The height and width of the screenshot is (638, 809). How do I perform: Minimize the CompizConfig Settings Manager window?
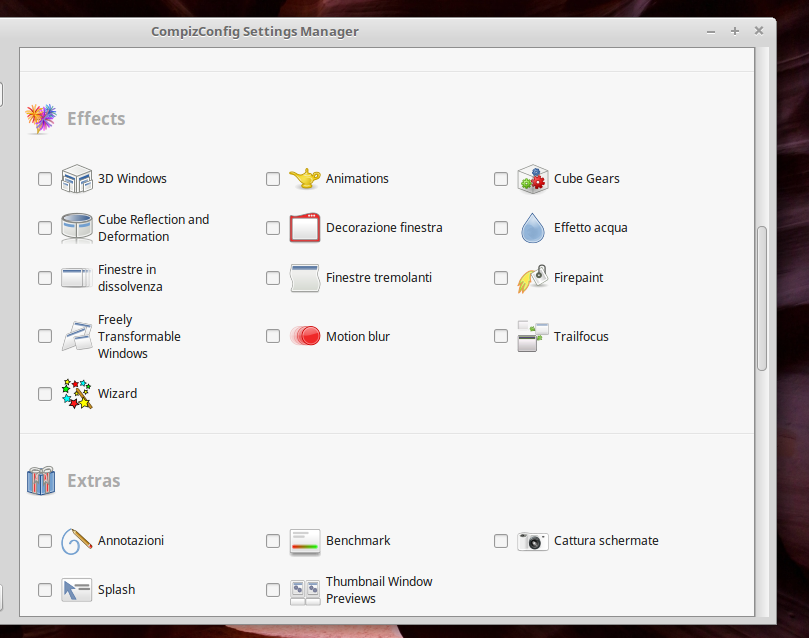pos(711,31)
